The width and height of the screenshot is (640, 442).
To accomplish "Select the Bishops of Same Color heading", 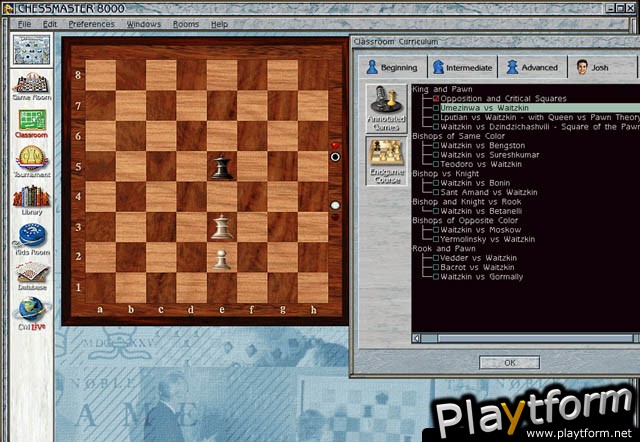I will (x=458, y=136).
